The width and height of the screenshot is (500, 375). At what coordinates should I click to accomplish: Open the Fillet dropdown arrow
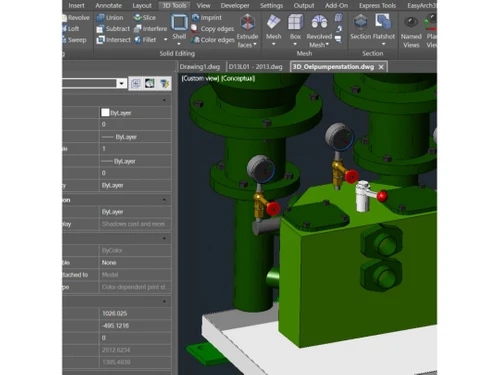point(165,40)
